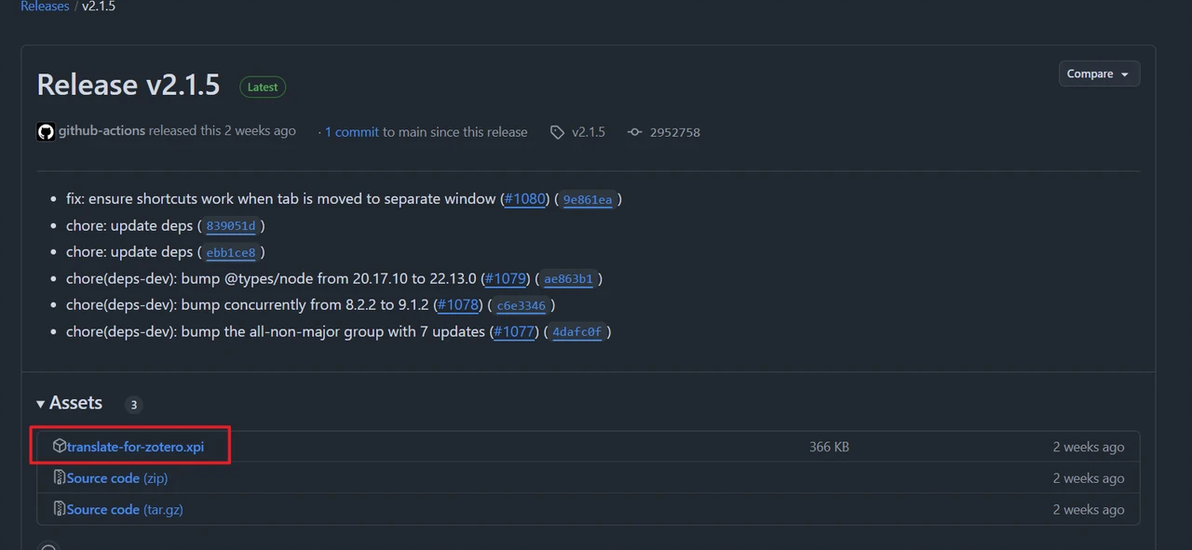Open the Compare dropdown
The image size is (1192, 550).
coord(1098,74)
